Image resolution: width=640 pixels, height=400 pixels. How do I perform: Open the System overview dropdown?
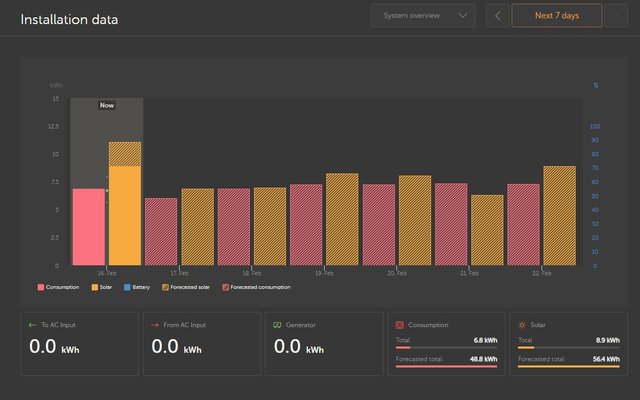tap(423, 16)
